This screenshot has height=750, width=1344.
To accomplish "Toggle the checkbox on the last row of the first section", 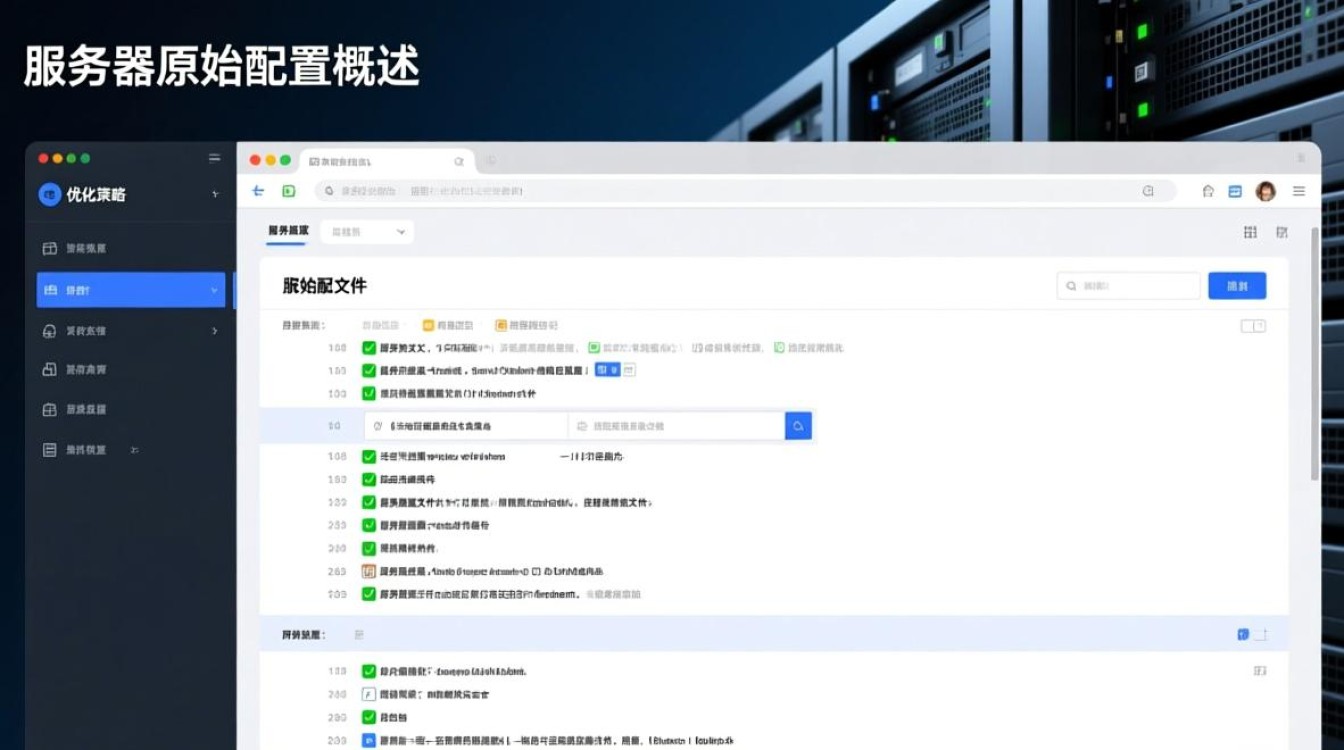I will [x=367, y=593].
